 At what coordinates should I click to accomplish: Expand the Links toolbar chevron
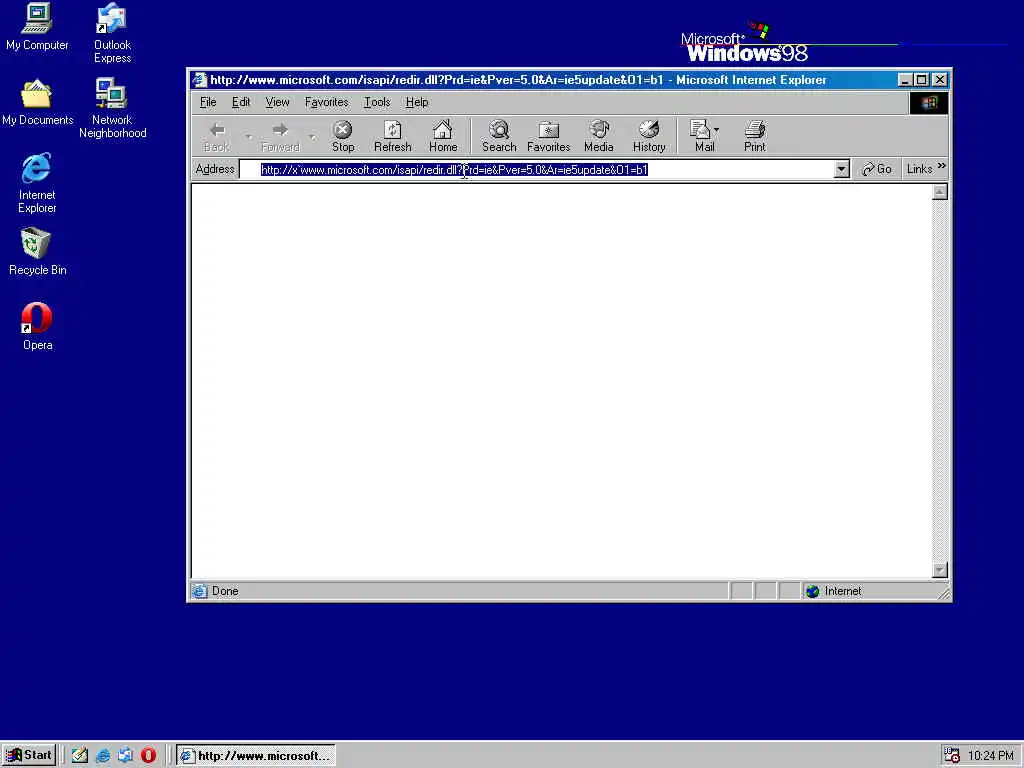click(x=941, y=167)
